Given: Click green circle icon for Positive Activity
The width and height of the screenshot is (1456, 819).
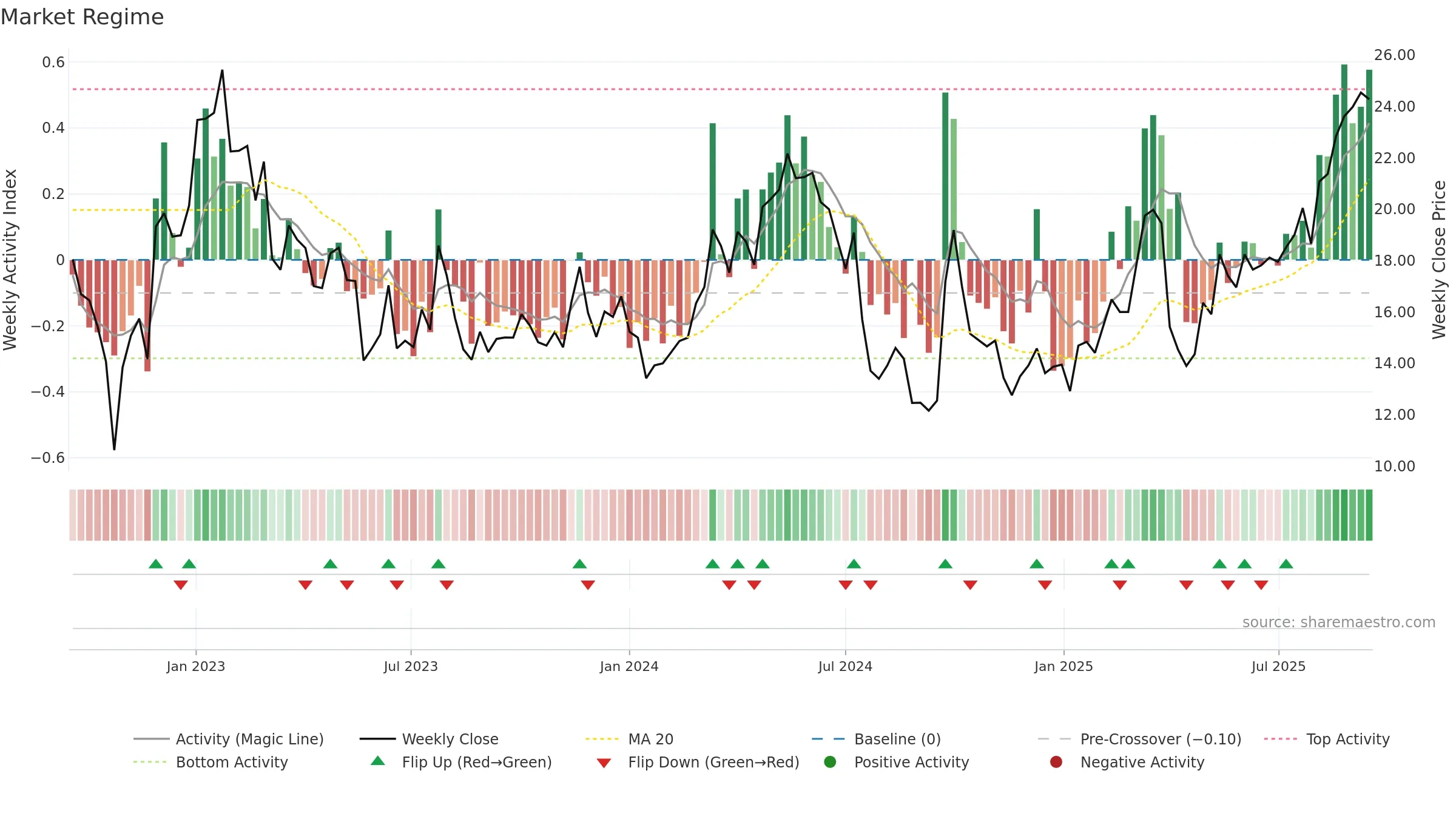Looking at the screenshot, I should coord(830,762).
